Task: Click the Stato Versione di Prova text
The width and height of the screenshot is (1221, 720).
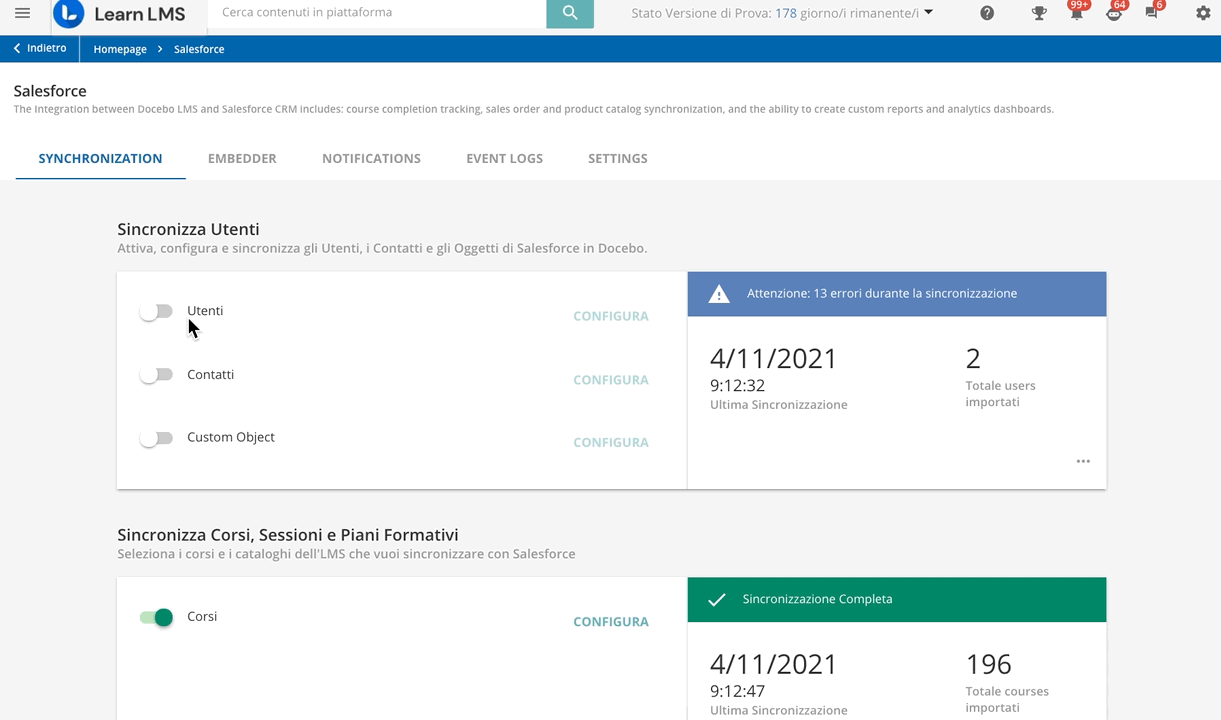Action: pos(775,13)
